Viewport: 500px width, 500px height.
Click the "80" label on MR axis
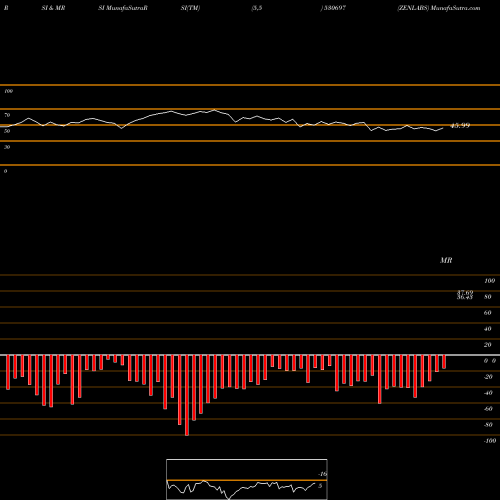tap(488, 297)
